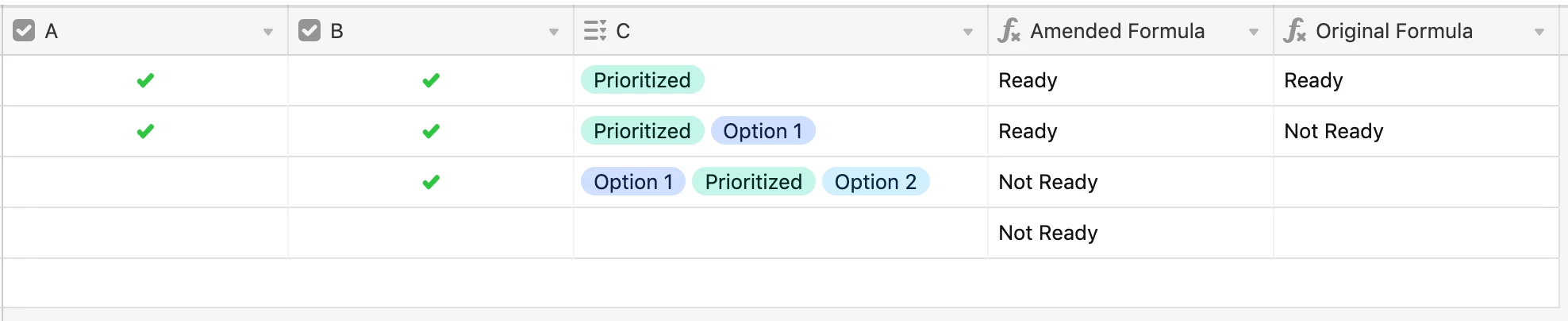Open the dropdown arrow for column B
Screen dimensions: 1568x321
(554, 32)
